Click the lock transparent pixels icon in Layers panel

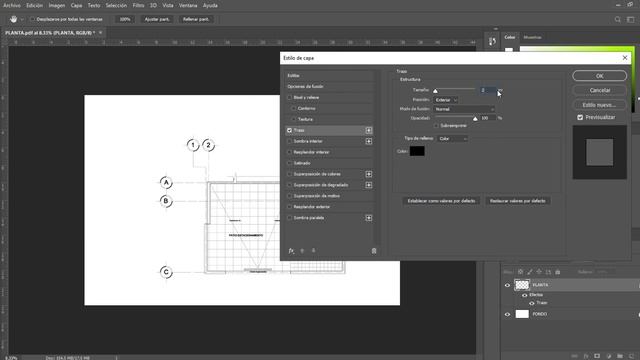520,272
